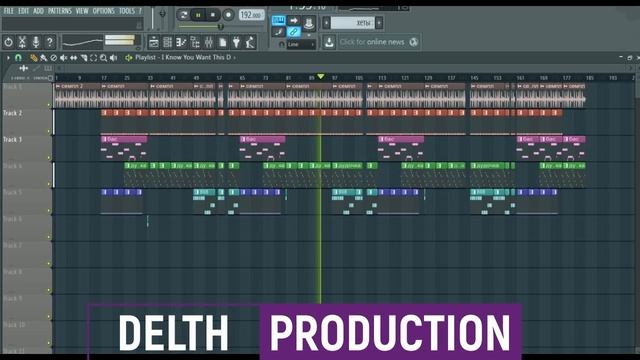Open the playlist options menu arrow
The image size is (640, 360).
tap(8, 58)
